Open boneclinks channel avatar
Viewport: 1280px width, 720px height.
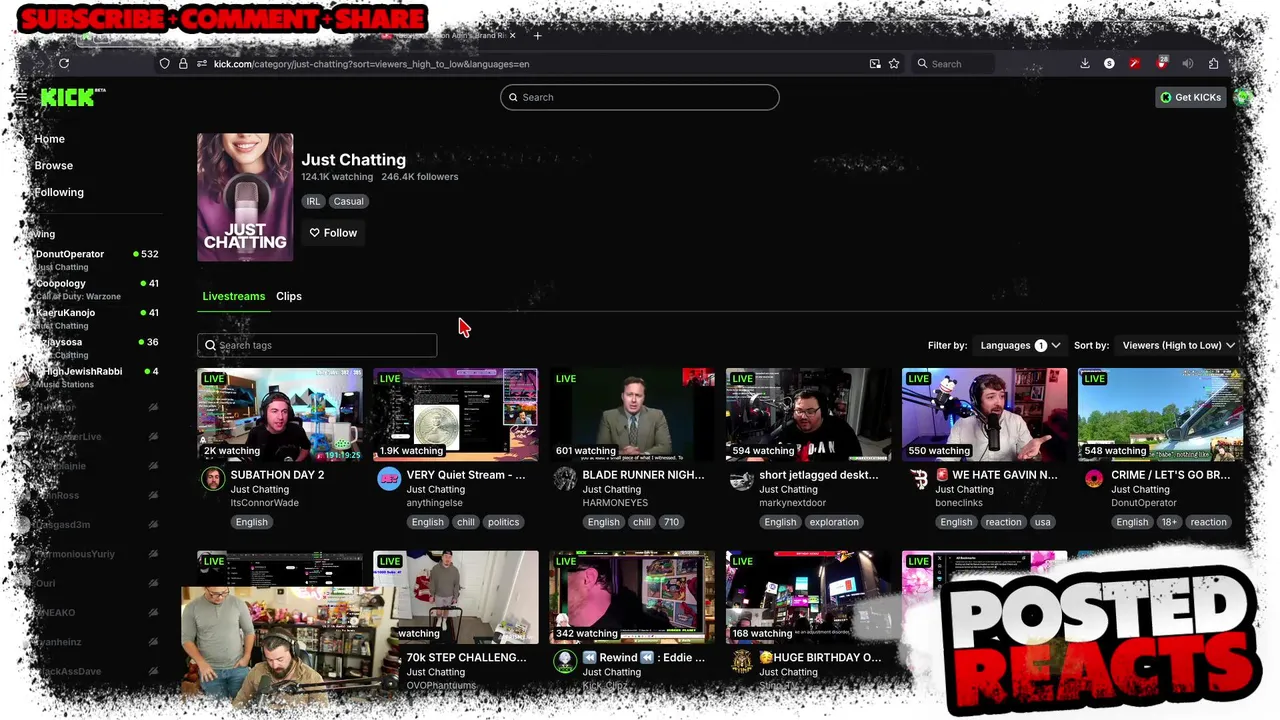(x=918, y=479)
